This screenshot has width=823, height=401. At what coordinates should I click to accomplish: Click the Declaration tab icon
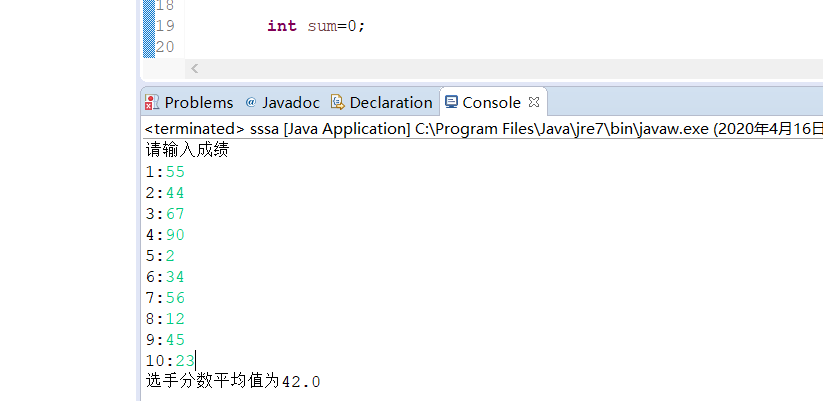[337, 102]
